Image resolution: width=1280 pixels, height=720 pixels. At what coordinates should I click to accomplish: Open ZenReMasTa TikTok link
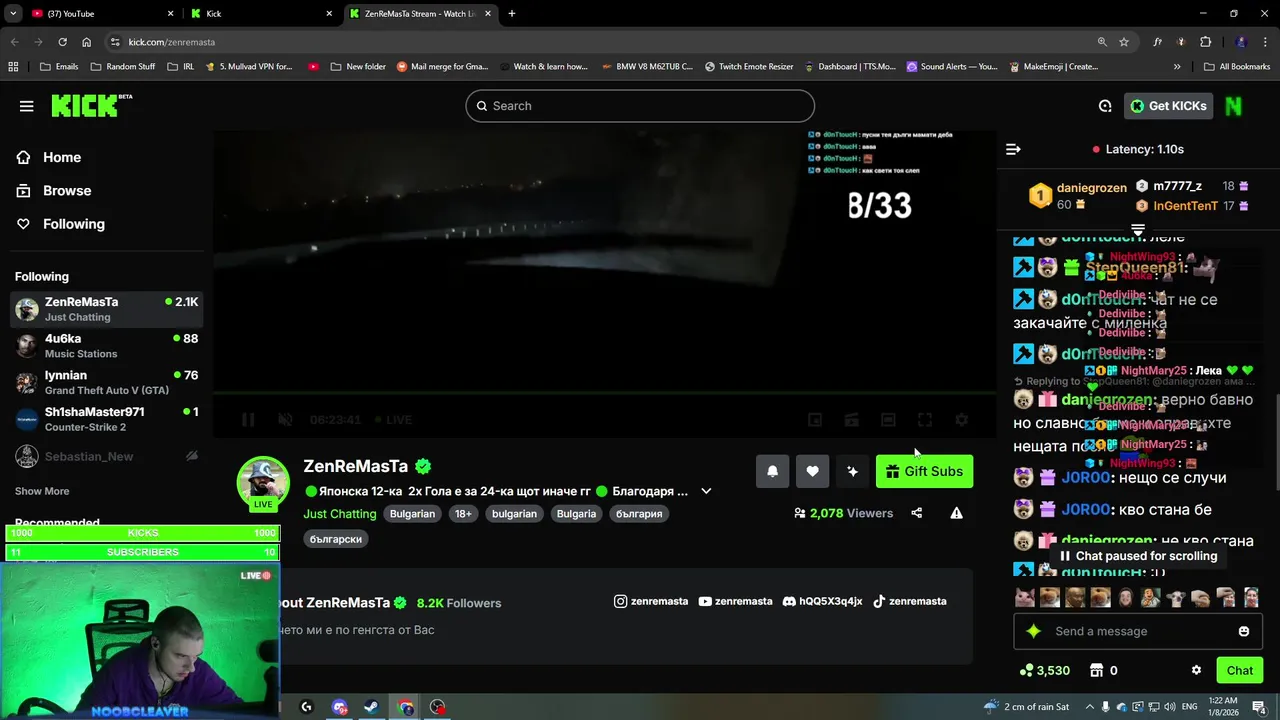pos(909,601)
